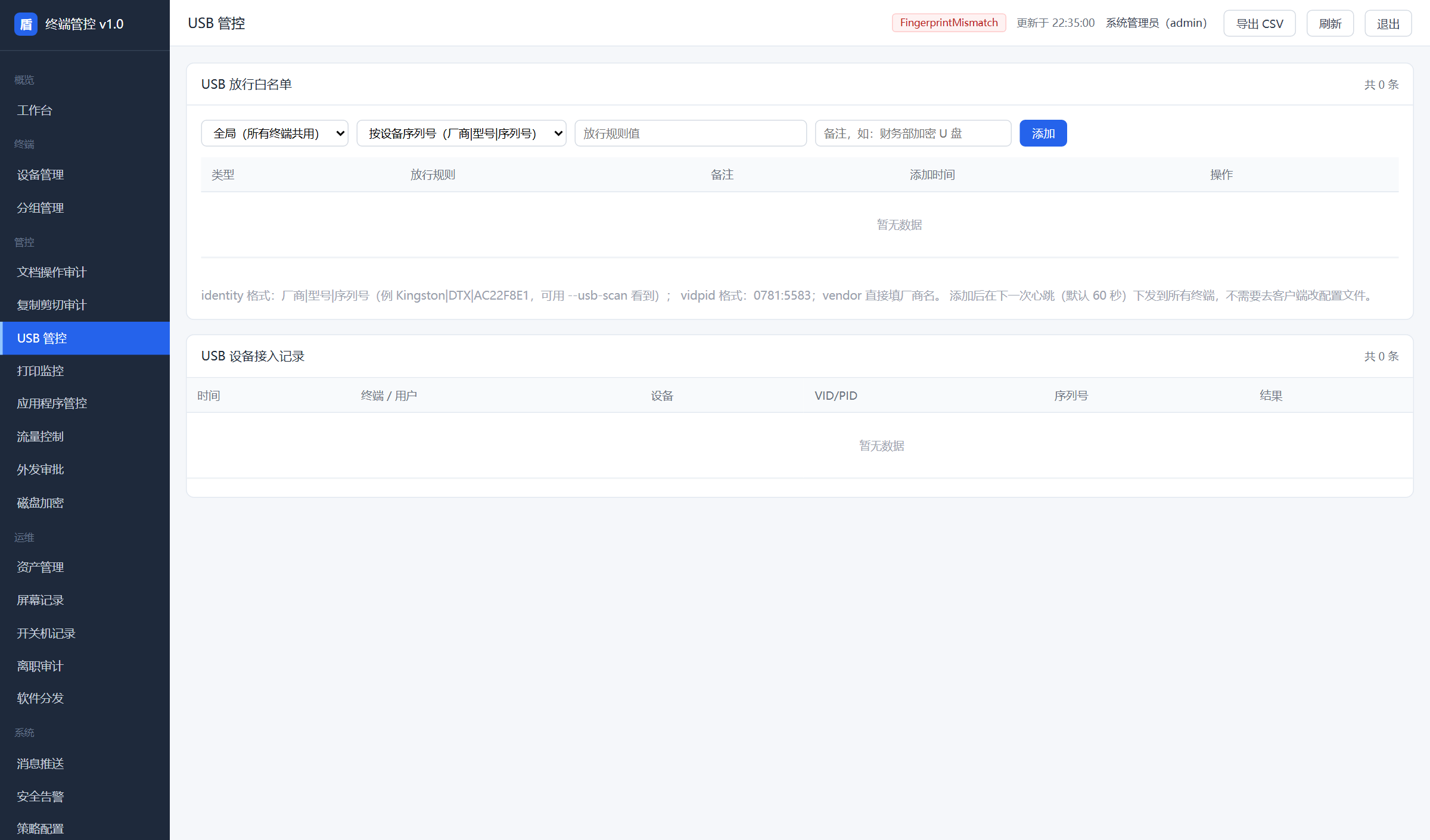Open 设备管理 in the sidebar
This screenshot has width=1430, height=840.
coord(85,175)
